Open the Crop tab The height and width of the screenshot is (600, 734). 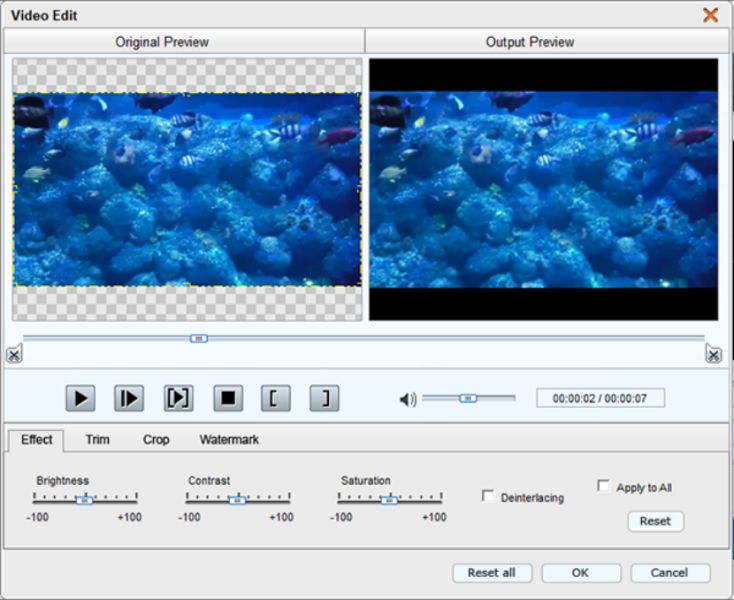coord(156,440)
